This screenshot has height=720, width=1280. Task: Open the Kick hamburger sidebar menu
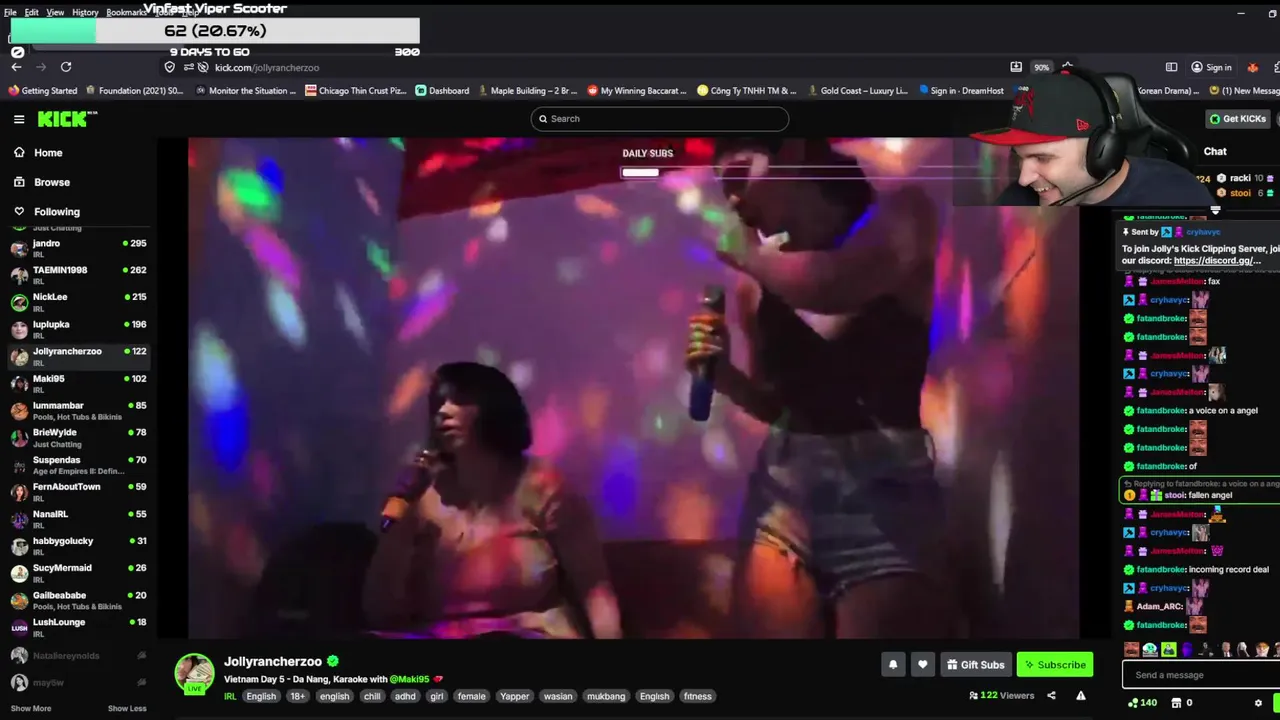point(19,119)
